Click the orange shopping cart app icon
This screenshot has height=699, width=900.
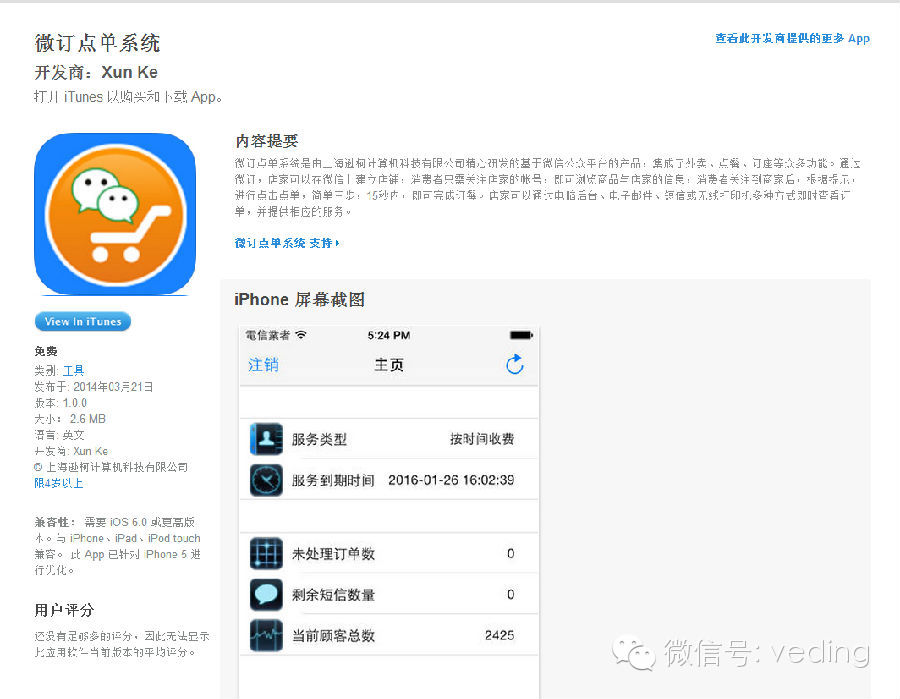click(115, 214)
